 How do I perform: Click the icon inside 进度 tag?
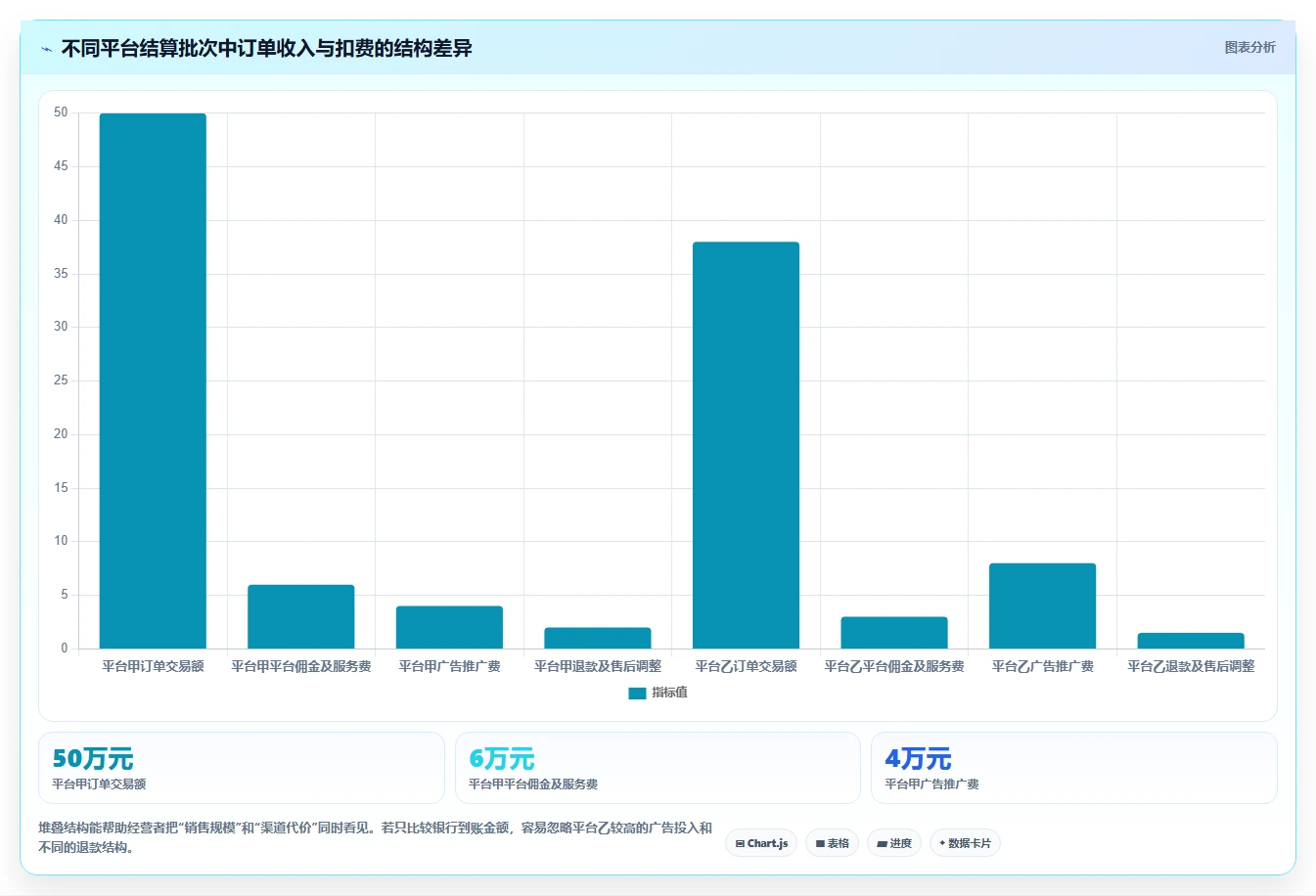coord(882,843)
